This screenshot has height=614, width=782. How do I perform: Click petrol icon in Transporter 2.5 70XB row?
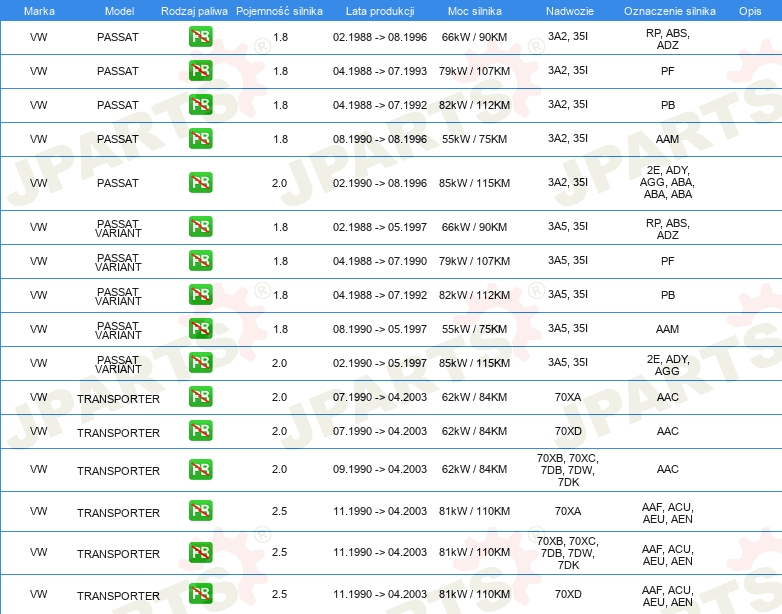(200, 552)
